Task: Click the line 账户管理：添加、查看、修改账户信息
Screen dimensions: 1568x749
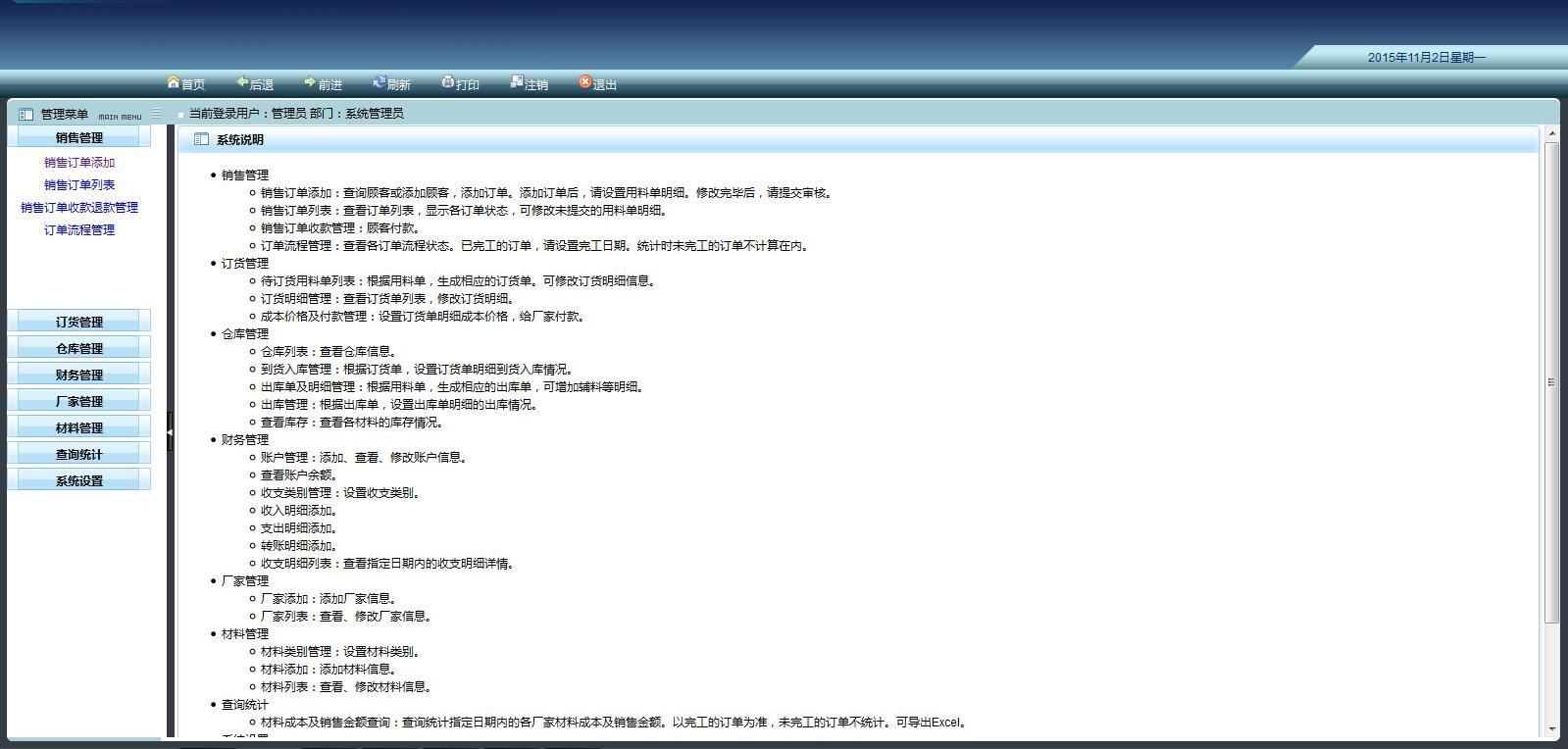Action: [365, 458]
